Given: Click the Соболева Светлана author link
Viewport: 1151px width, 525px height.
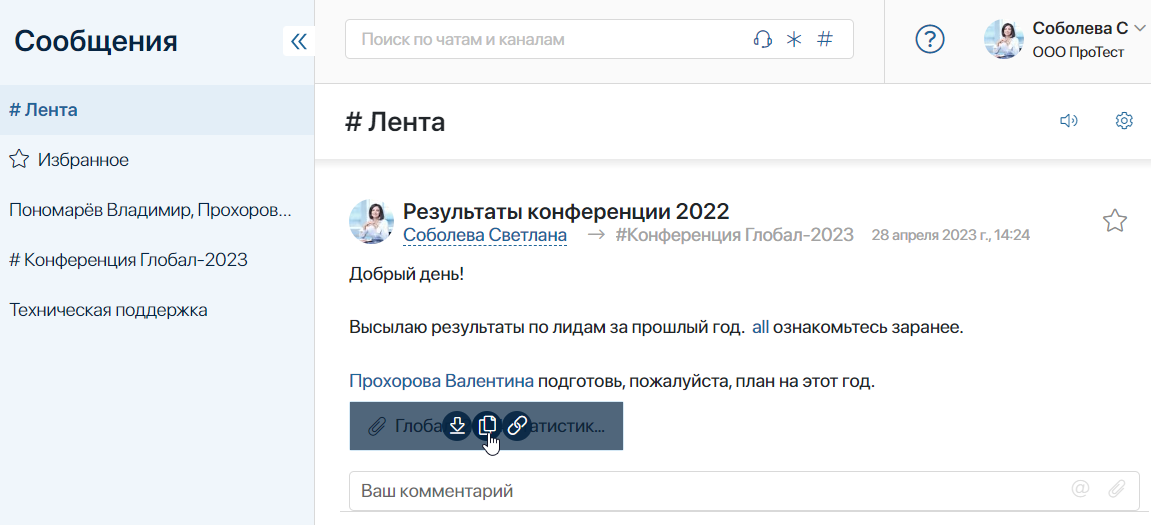Looking at the screenshot, I should [x=485, y=235].
